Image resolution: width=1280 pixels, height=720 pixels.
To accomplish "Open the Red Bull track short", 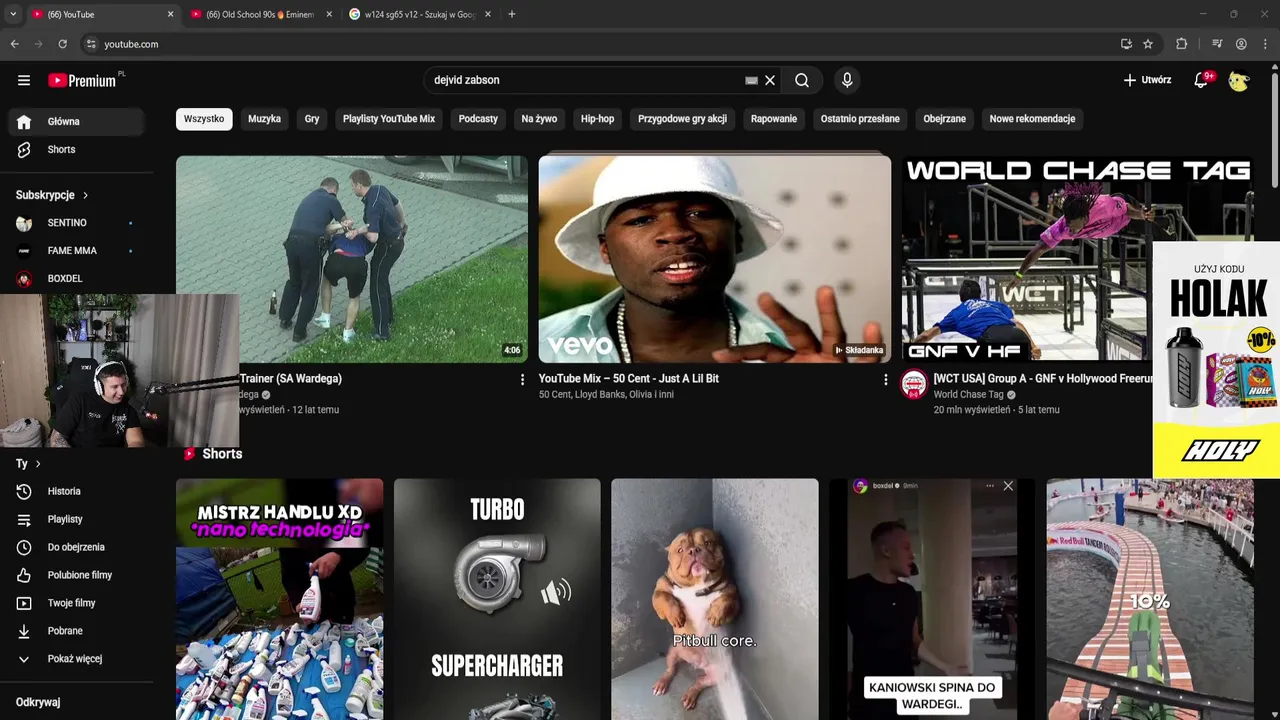I will 1150,599.
